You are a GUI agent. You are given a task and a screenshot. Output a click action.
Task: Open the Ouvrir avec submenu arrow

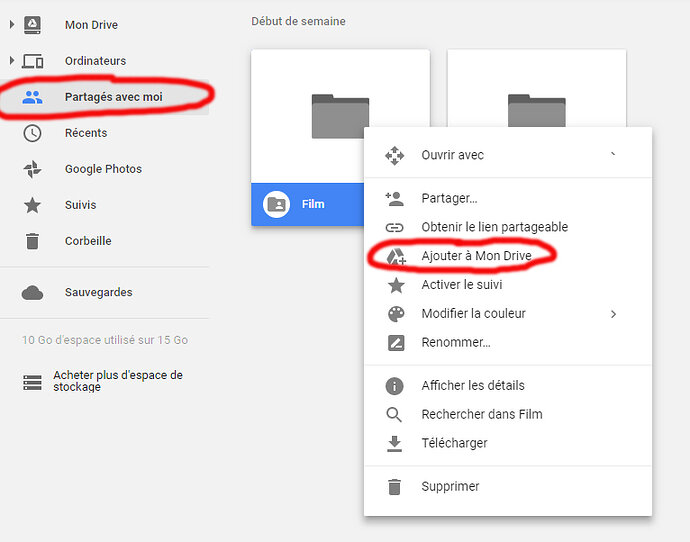(613, 155)
